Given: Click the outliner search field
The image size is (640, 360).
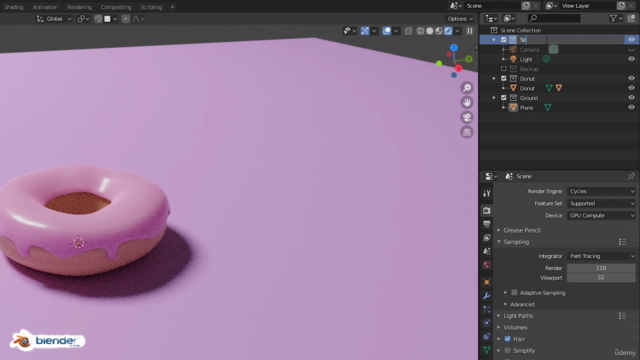Looking at the screenshot, I should pos(554,18).
